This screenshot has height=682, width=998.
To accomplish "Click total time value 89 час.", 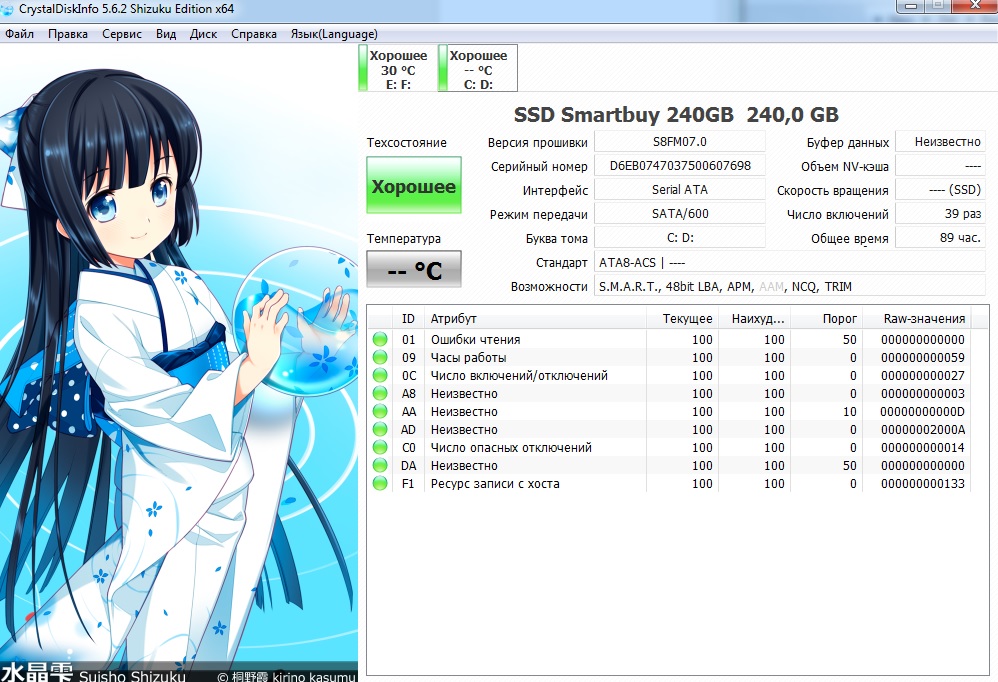I will (940, 238).
